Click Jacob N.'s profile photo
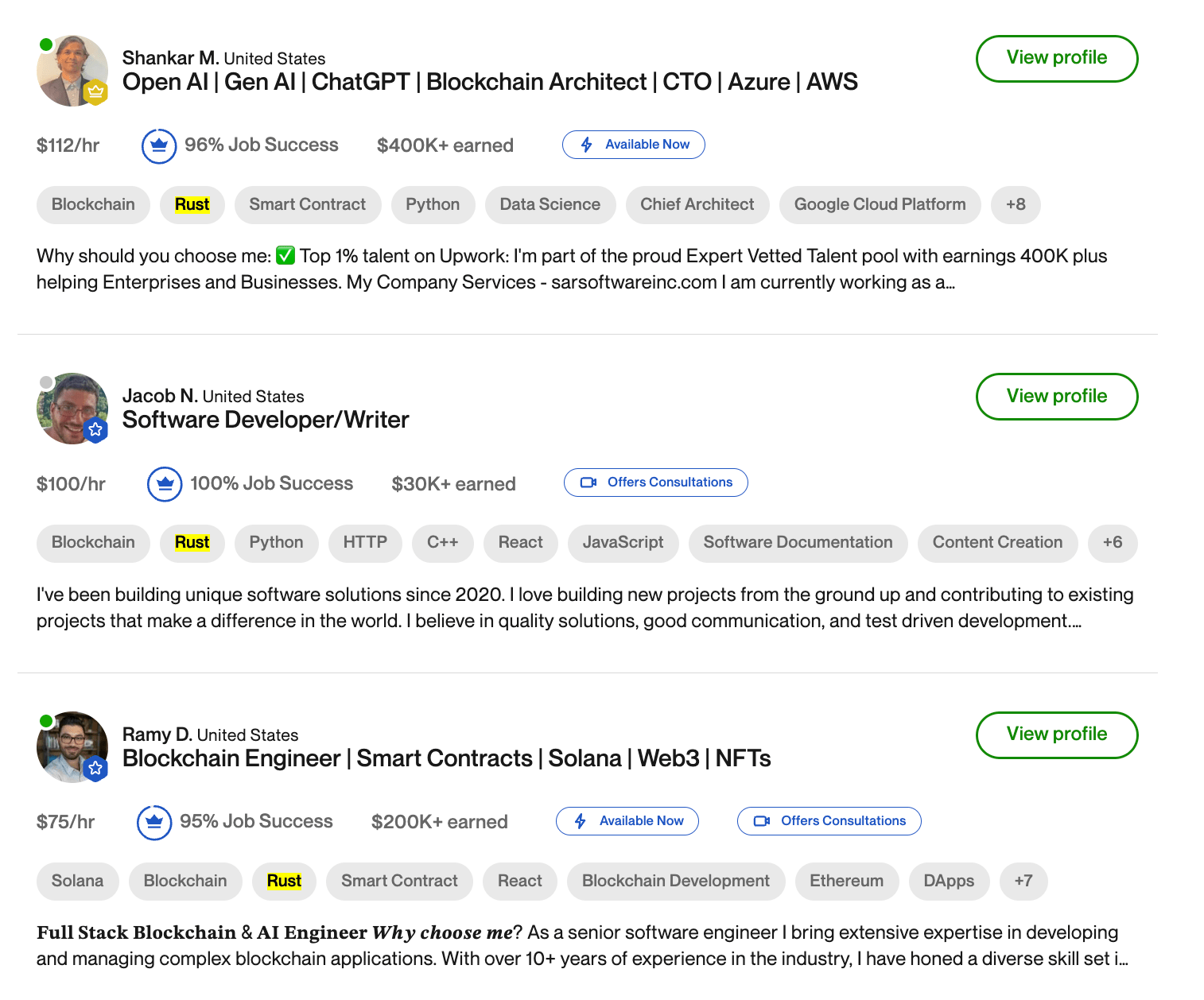Viewport: 1204px width, 1000px height. pos(72,409)
